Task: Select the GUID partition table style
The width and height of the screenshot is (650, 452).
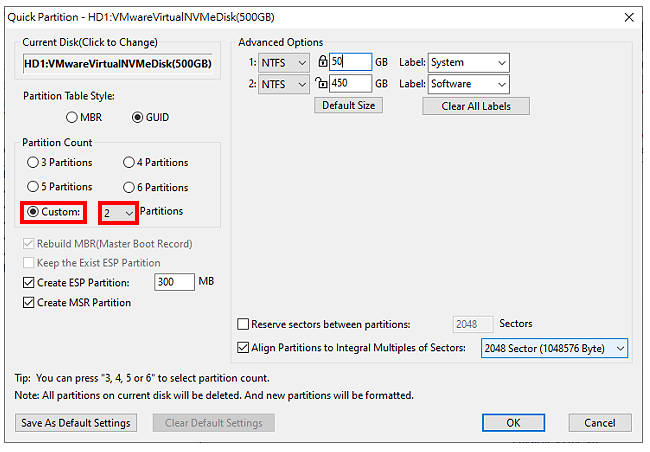Action: click(x=150, y=117)
